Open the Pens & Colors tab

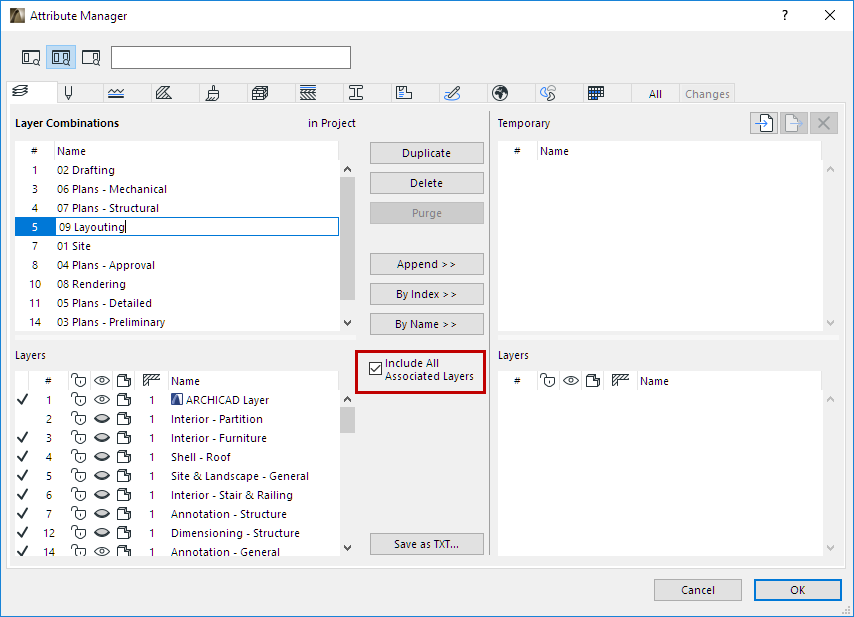(69, 93)
